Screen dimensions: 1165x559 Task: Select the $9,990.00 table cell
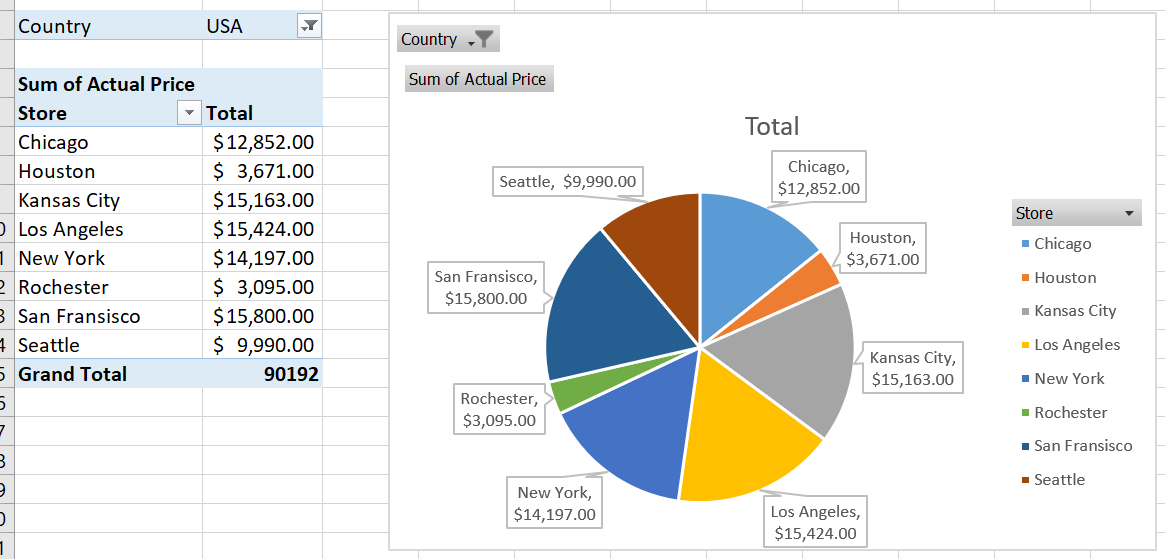click(262, 345)
